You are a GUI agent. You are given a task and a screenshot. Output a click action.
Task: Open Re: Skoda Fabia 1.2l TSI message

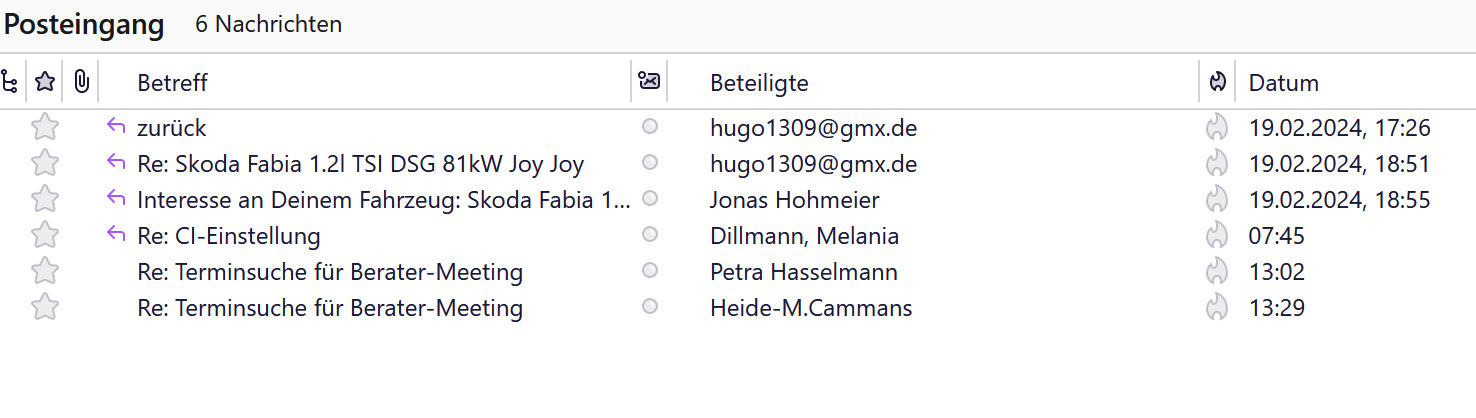[360, 164]
